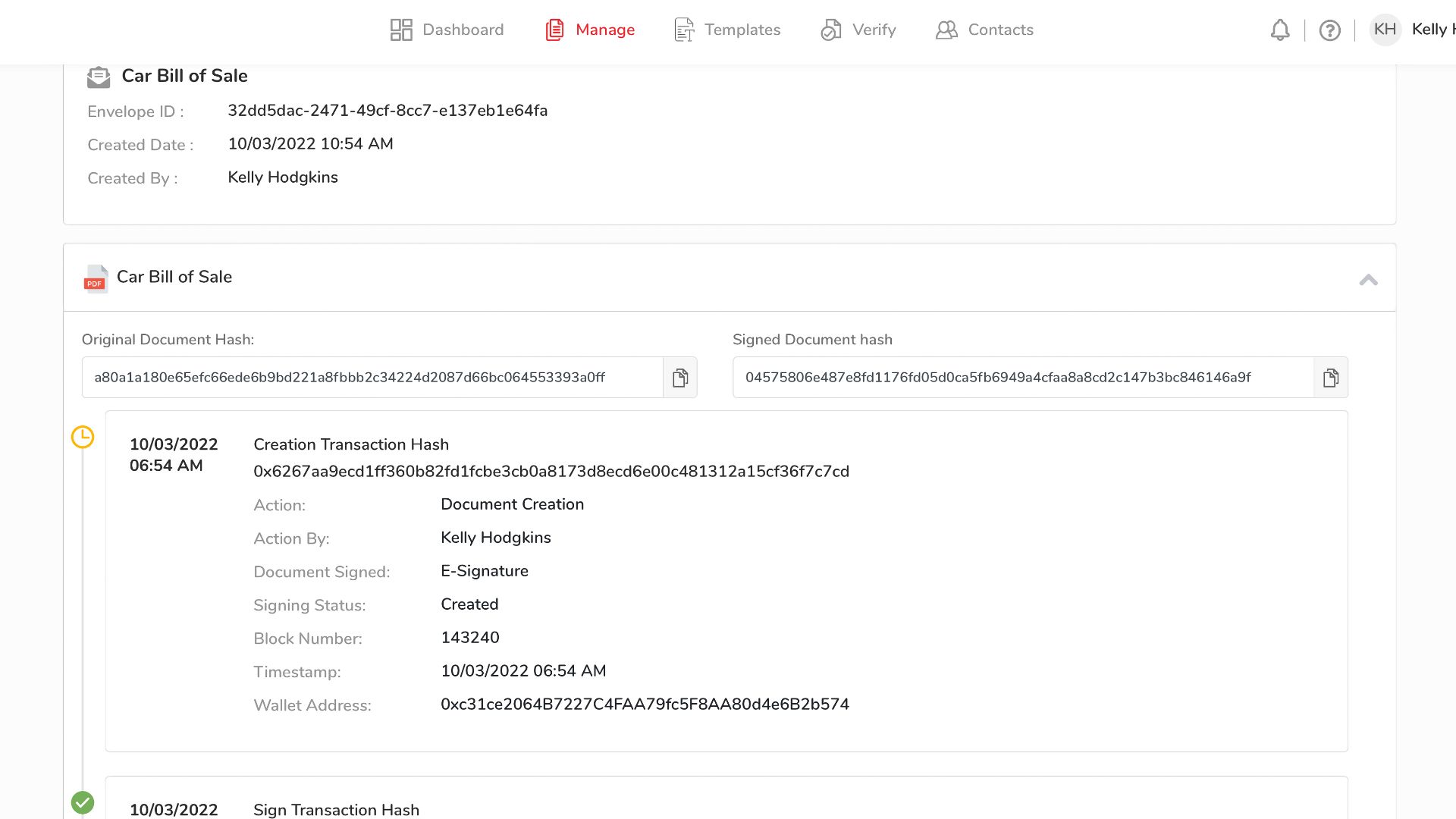The height and width of the screenshot is (819, 1456).
Task: Go to the Templates tab
Action: point(727,30)
